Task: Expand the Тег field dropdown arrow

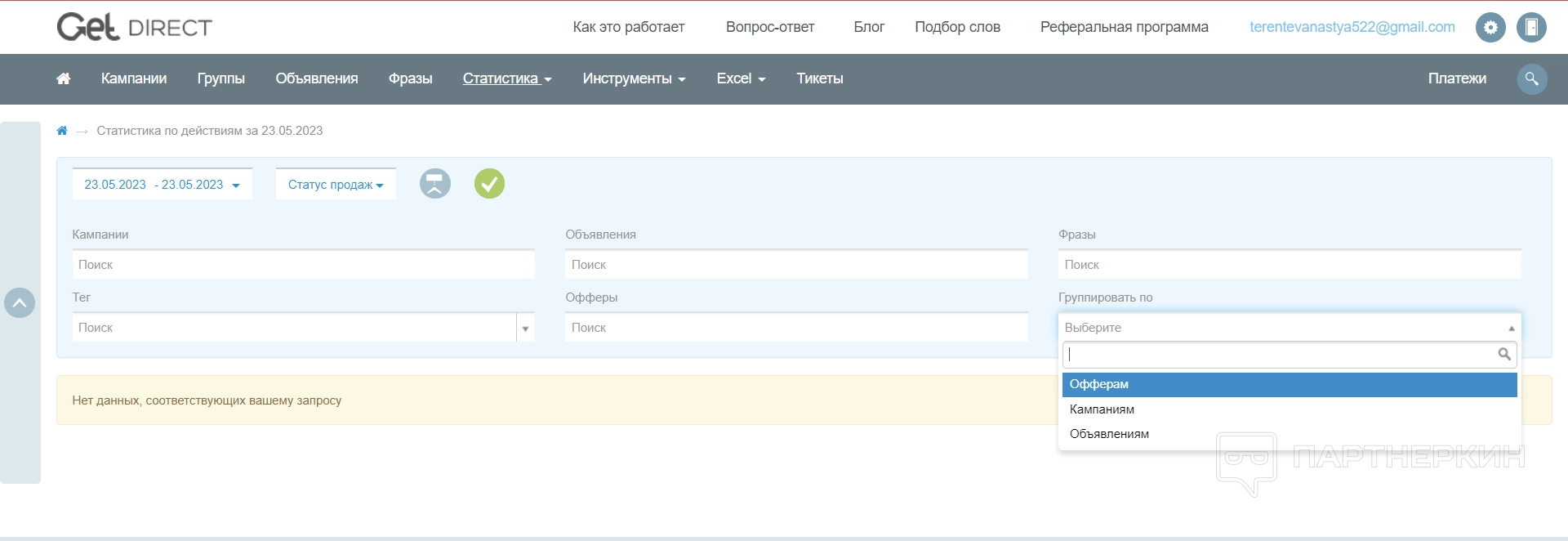Action: [525, 328]
